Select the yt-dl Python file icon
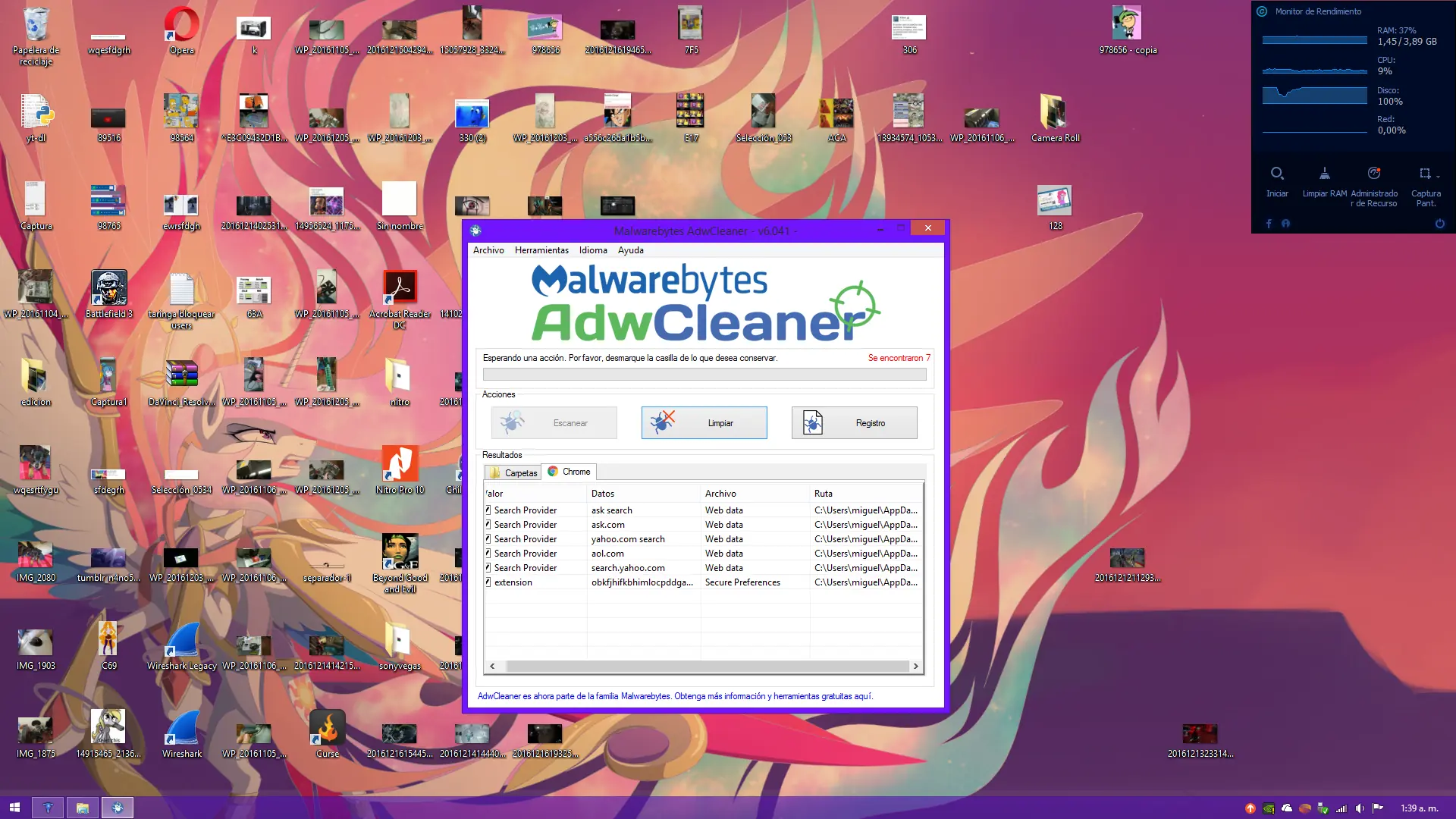This screenshot has height=819, width=1456. click(x=36, y=118)
